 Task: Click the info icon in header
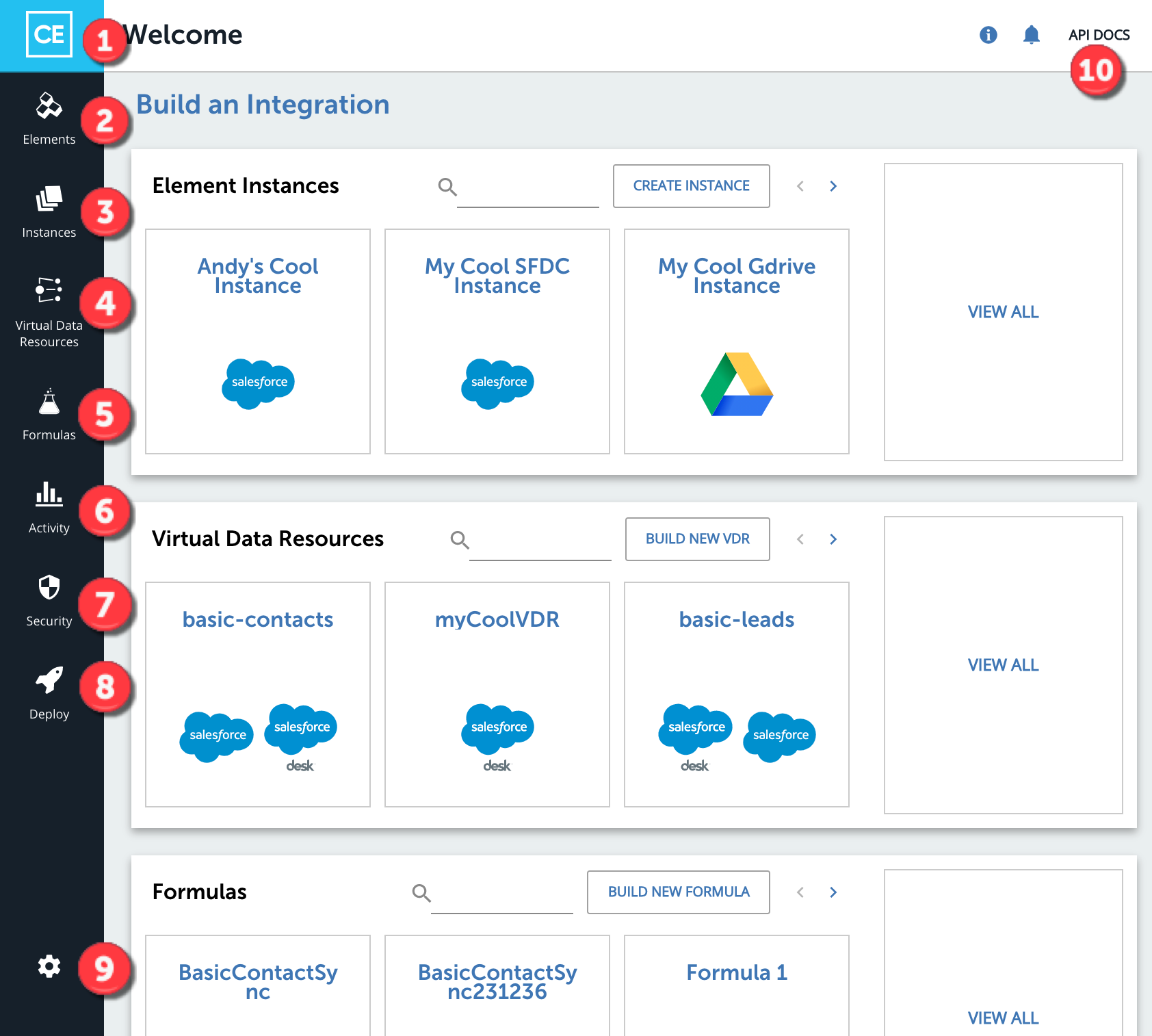[x=989, y=35]
